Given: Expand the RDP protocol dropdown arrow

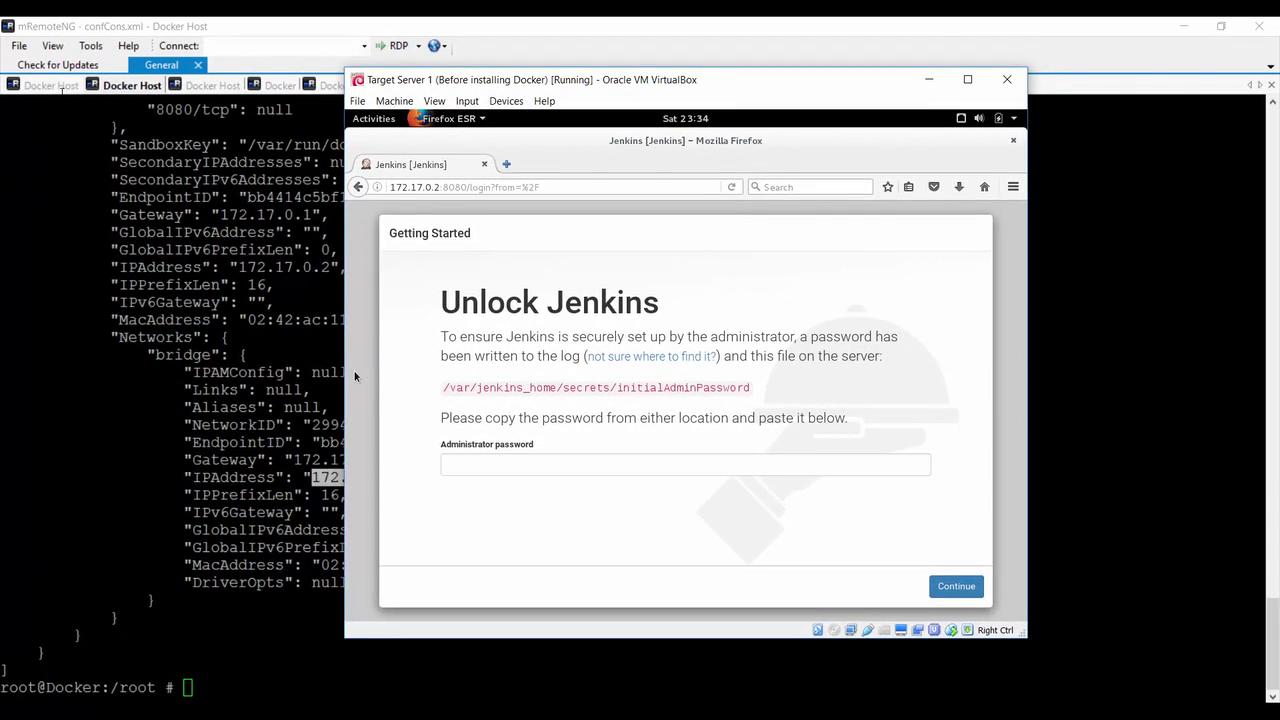Looking at the screenshot, I should coord(418,46).
